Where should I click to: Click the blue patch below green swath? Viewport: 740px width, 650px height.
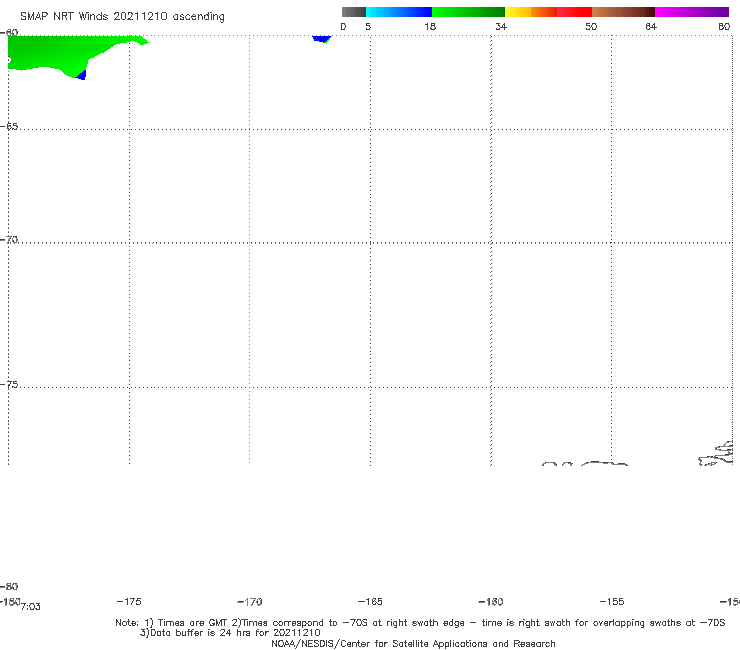tap(82, 75)
